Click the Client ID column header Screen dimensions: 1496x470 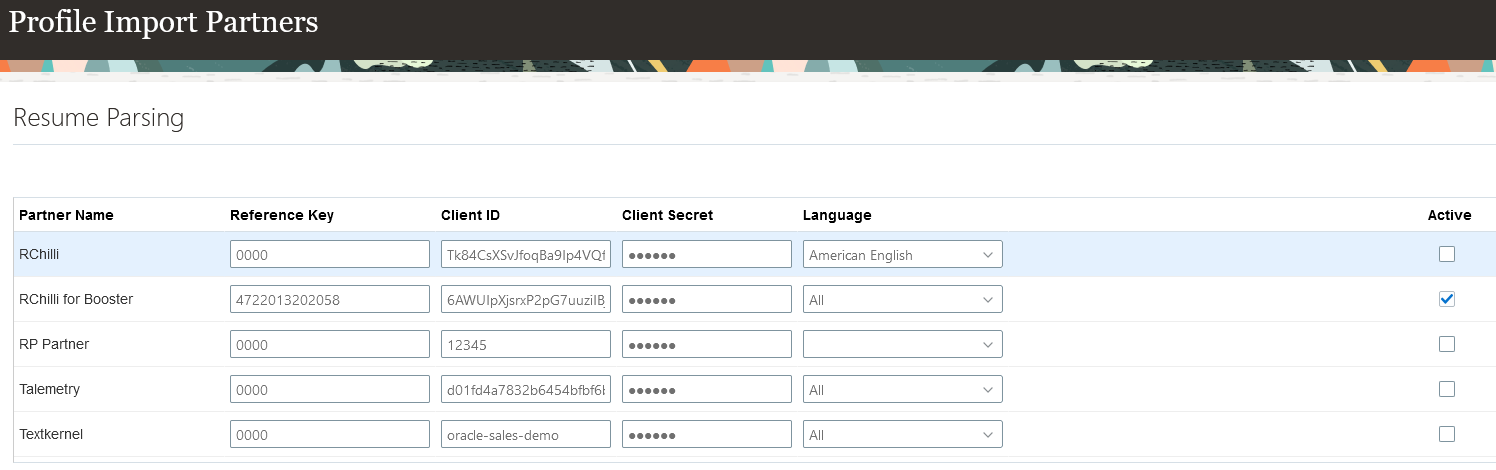pyautogui.click(x=470, y=215)
